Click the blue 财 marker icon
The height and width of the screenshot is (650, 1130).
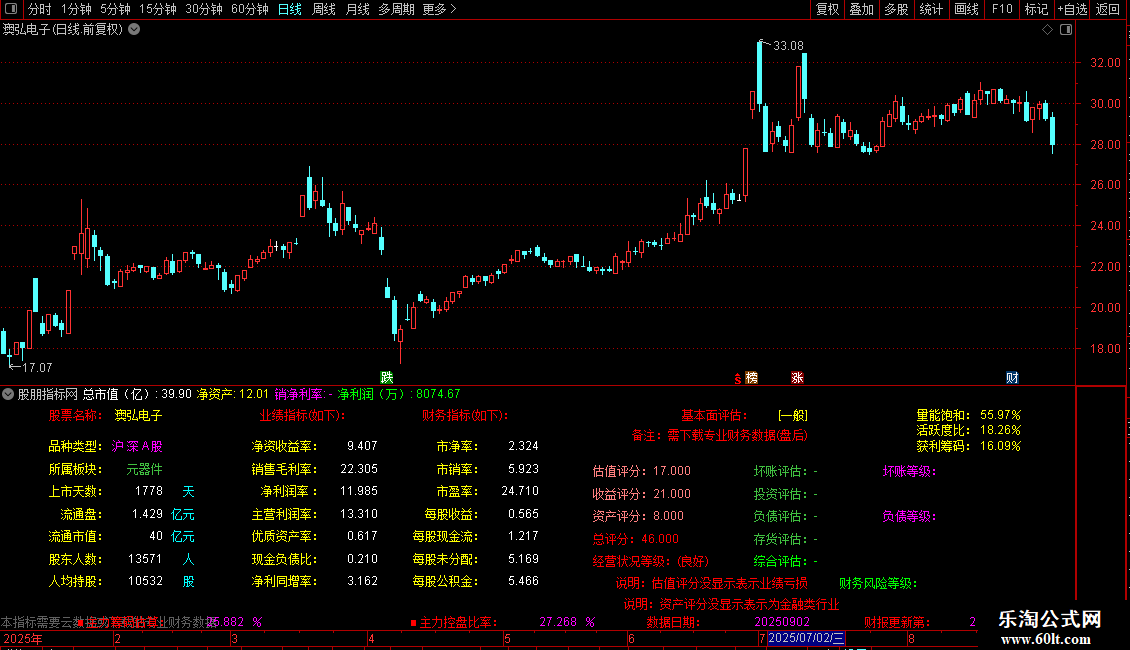(x=1012, y=378)
